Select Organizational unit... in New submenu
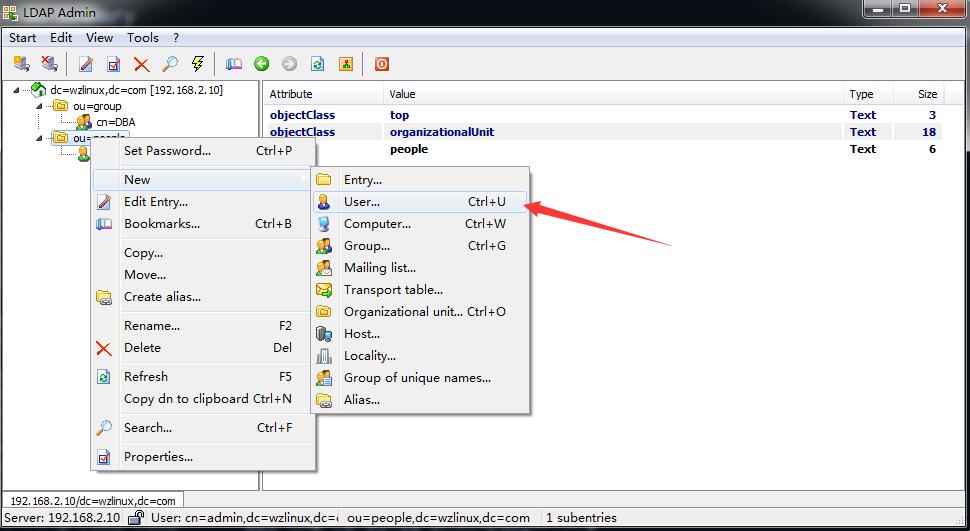This screenshot has height=531, width=970. point(420,312)
